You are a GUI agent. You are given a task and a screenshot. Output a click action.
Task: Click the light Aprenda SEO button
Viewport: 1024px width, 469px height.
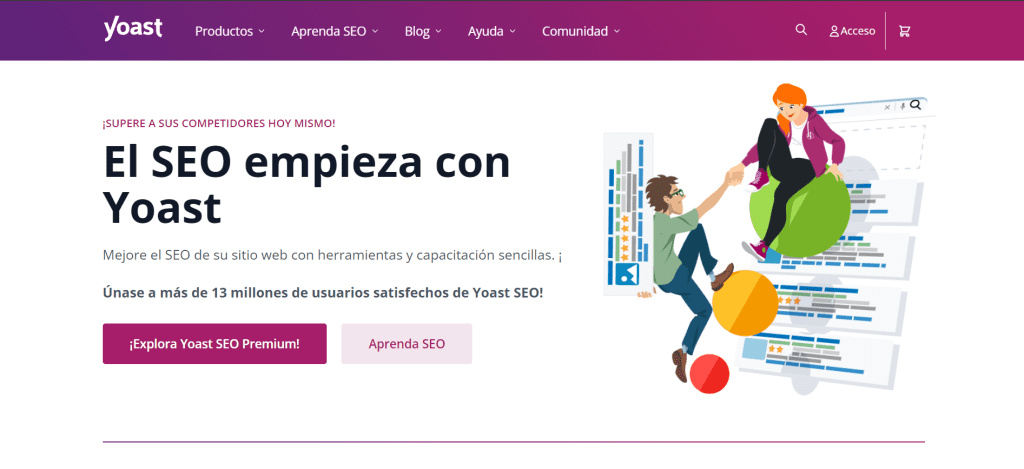pos(406,344)
